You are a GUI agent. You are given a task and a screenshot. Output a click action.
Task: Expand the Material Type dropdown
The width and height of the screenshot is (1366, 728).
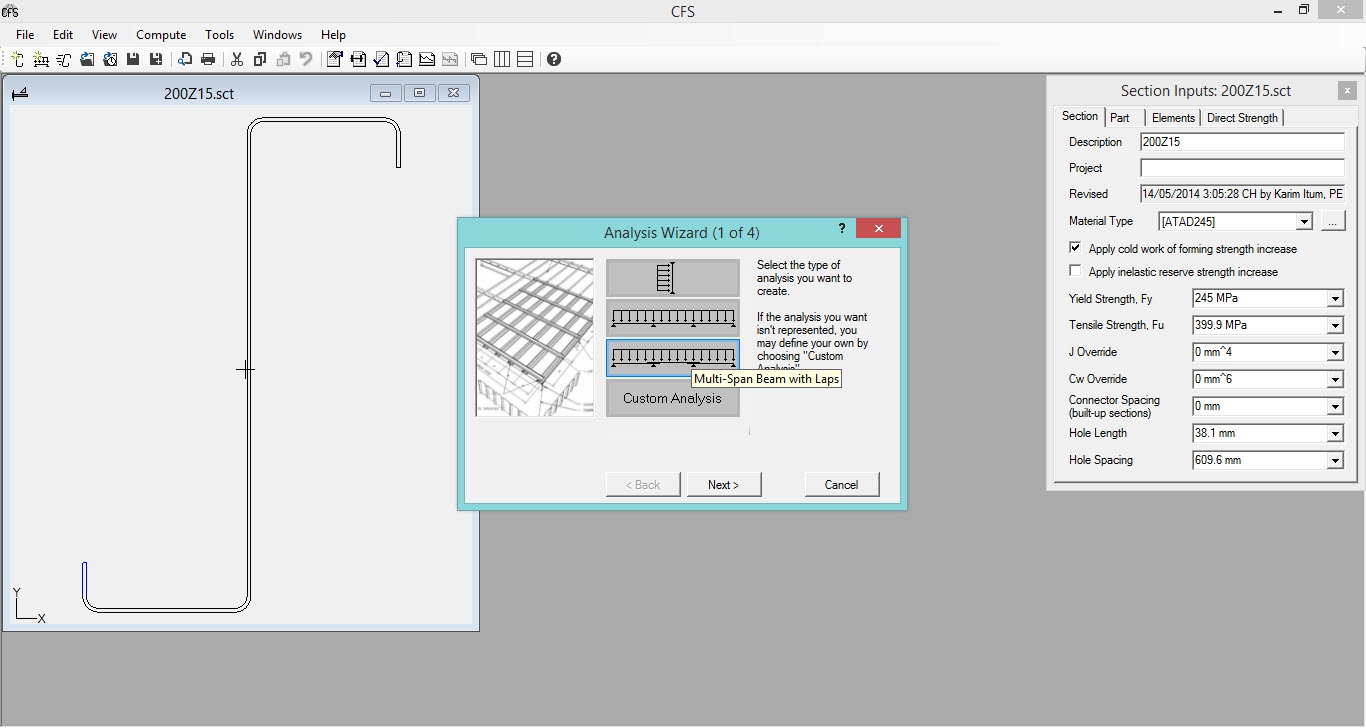coord(1303,222)
